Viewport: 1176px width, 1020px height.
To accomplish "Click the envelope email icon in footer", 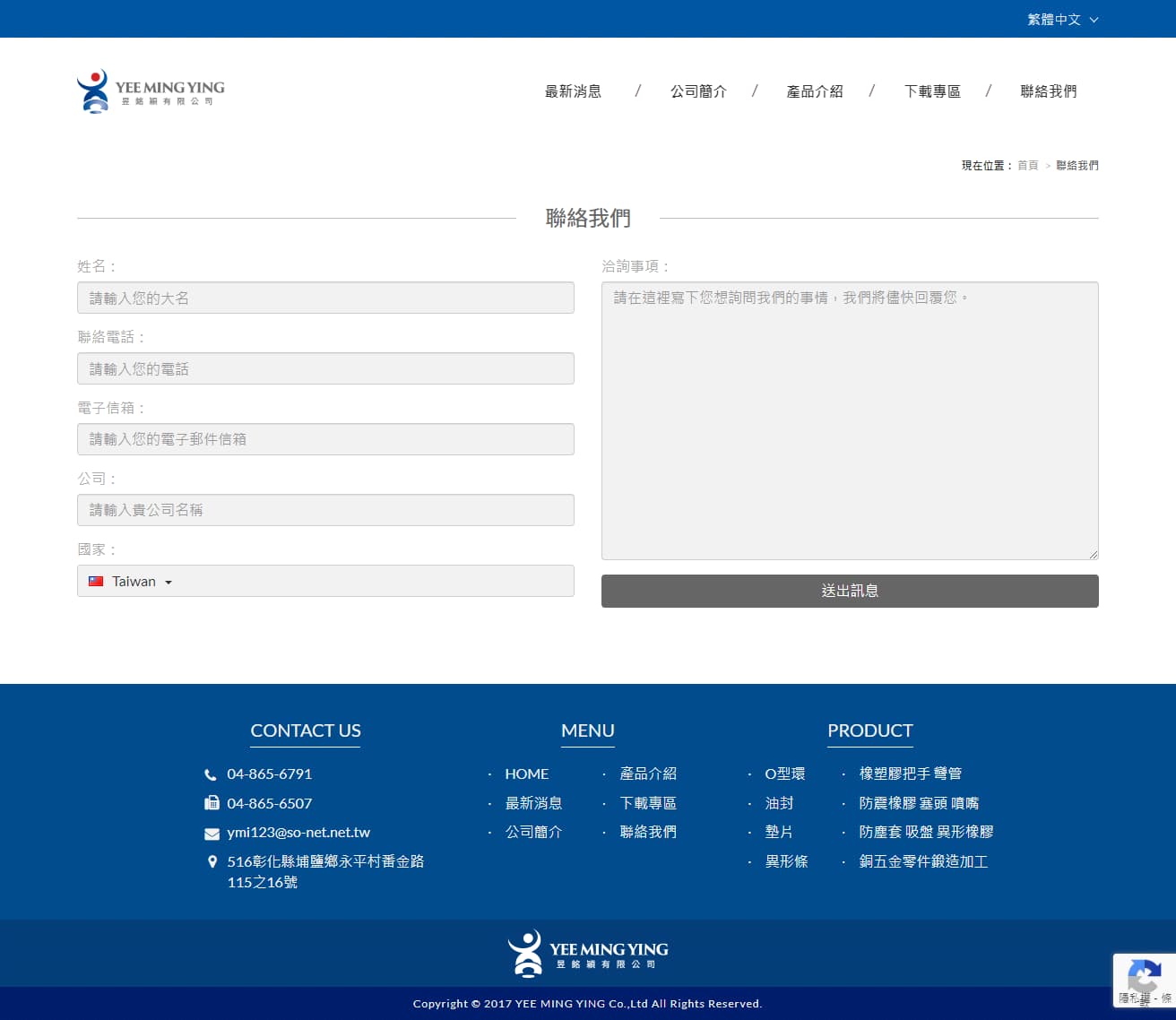I will click(212, 834).
